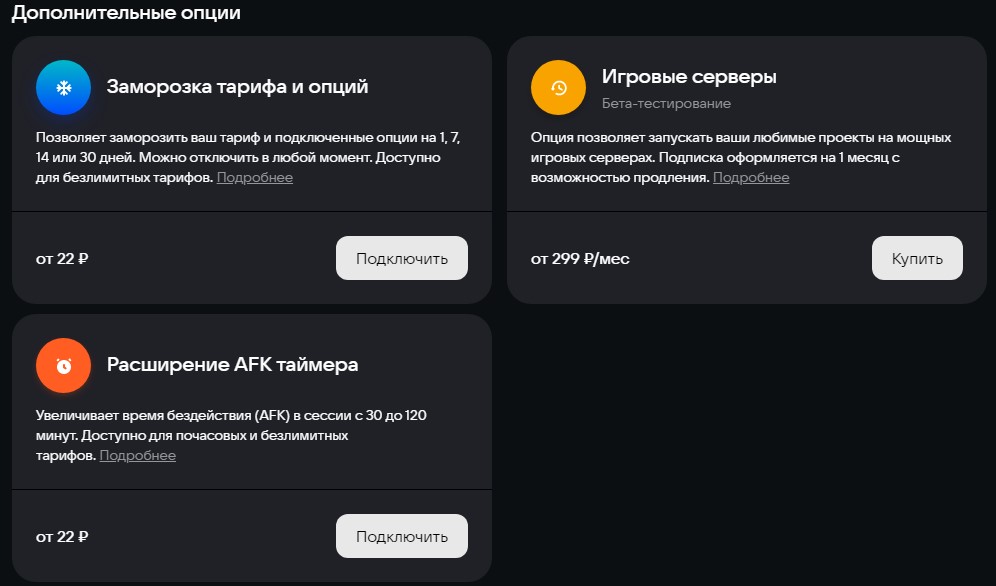Open Подробнее link about game servers

[x=751, y=177]
